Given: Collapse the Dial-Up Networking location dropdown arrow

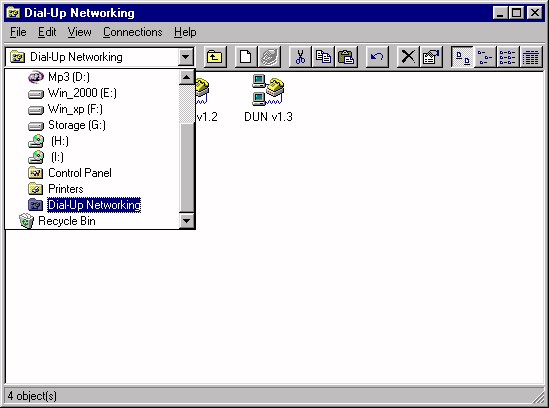Looking at the screenshot, I should tap(186, 57).
